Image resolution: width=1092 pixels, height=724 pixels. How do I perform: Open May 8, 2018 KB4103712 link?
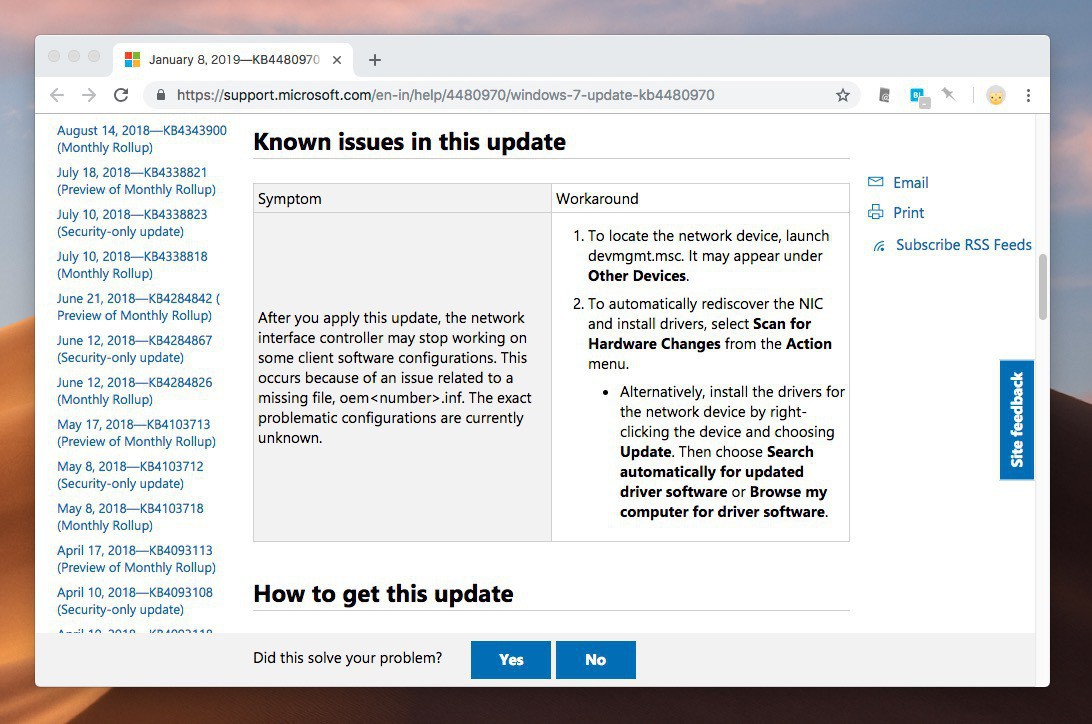click(x=130, y=475)
